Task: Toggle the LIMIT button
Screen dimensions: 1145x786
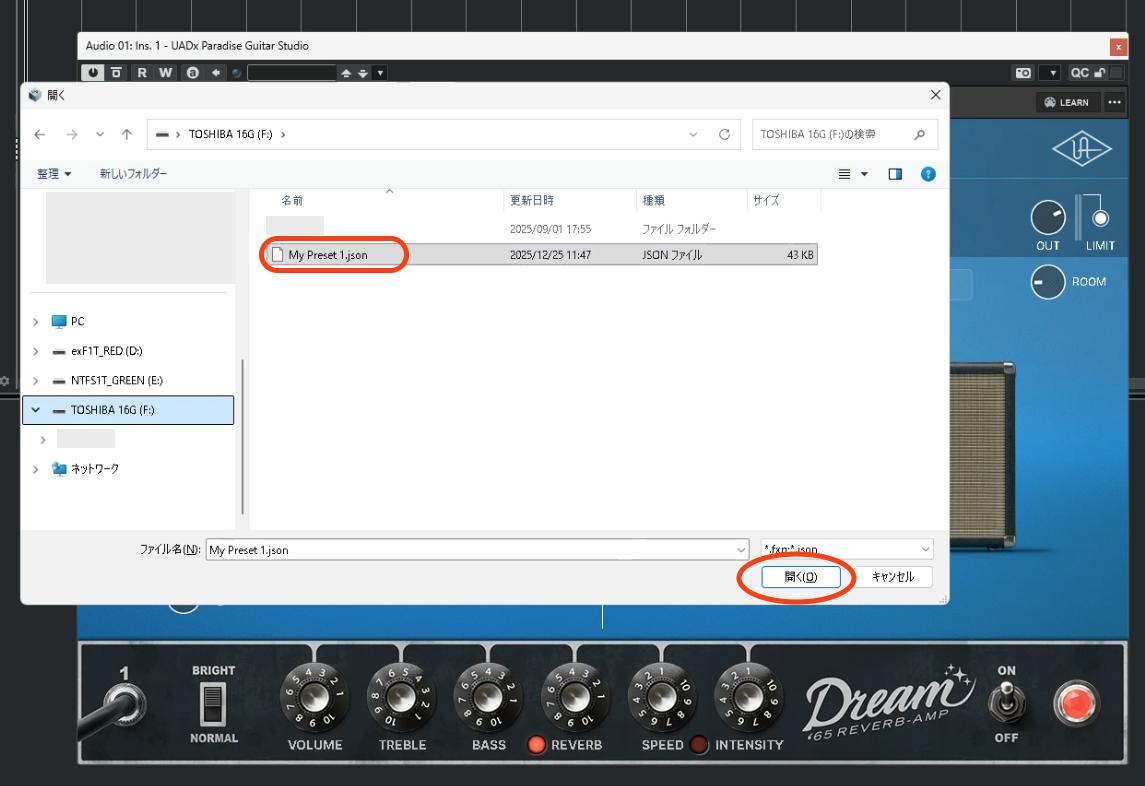Action: 1100,218
